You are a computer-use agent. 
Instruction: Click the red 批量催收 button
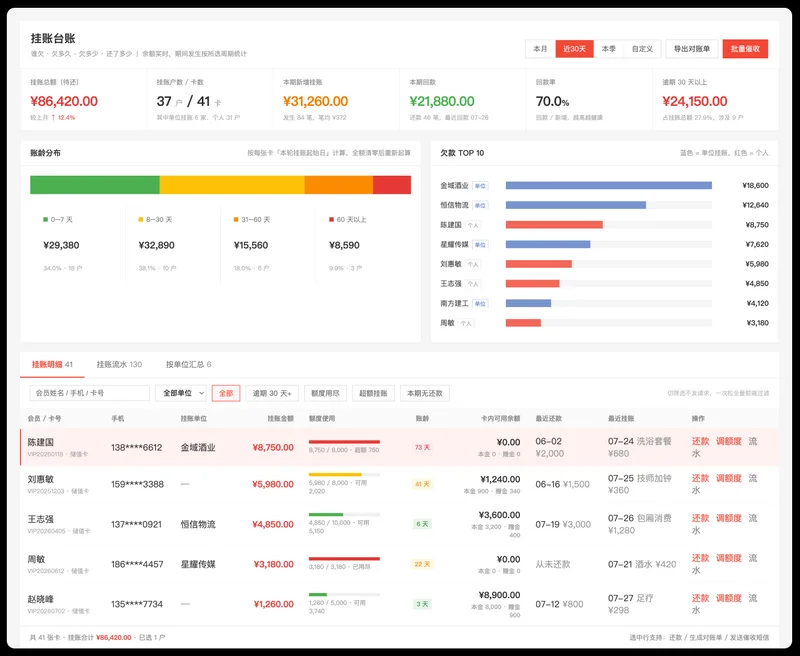pos(745,49)
